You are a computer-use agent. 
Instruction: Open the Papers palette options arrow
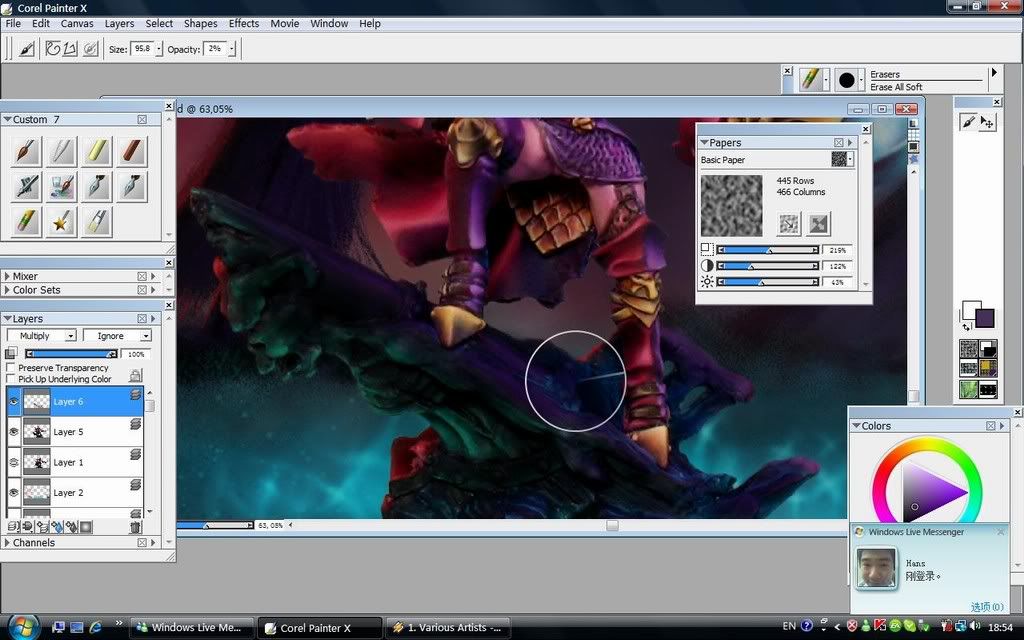[850, 142]
